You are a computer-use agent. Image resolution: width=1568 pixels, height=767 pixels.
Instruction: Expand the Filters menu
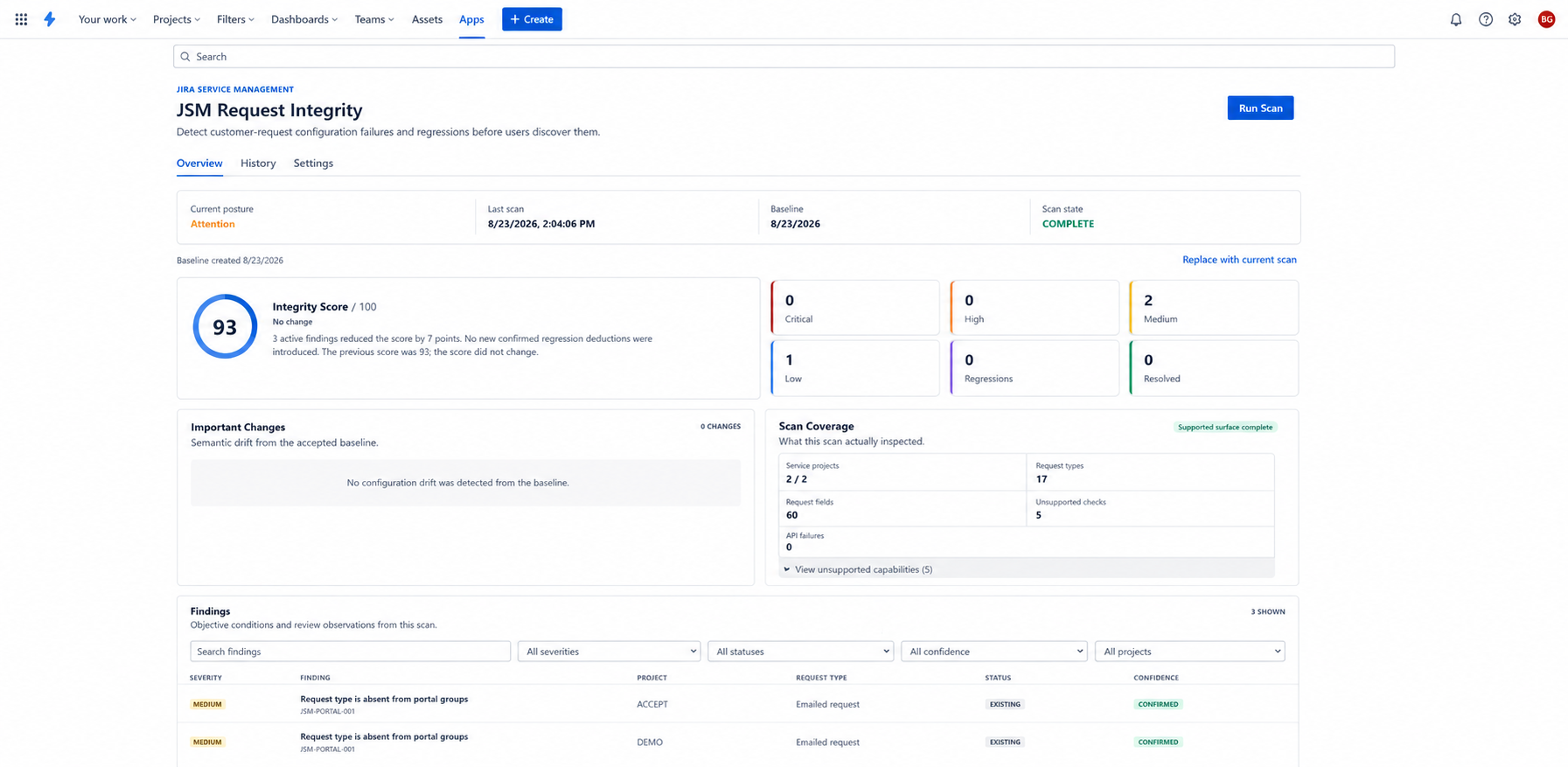[x=235, y=19]
